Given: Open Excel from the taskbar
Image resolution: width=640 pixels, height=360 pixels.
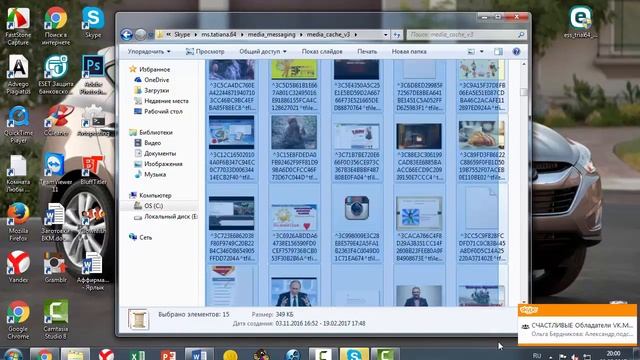Looking at the screenshot, I should [x=137, y=354].
